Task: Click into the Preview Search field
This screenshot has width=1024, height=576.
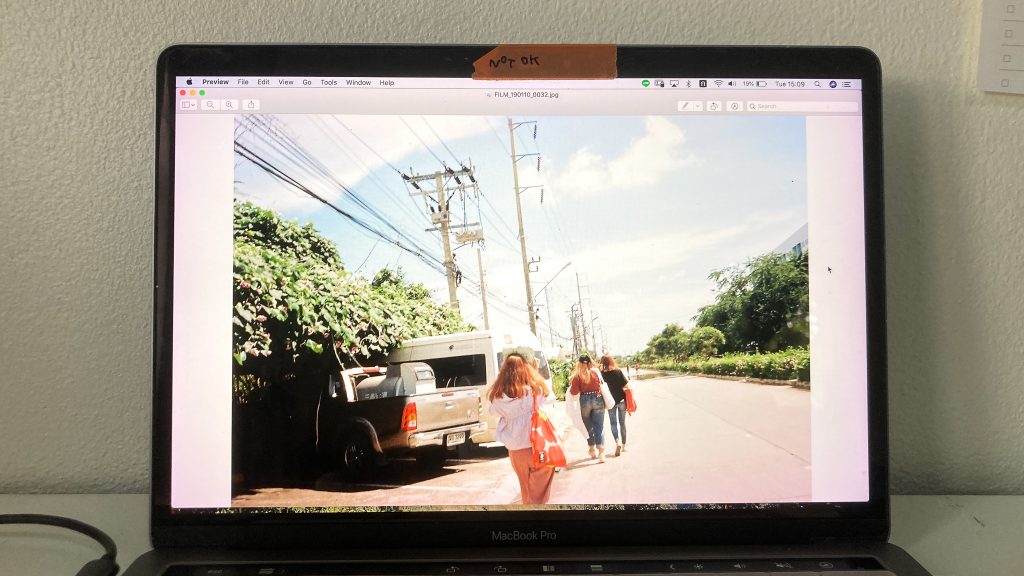Action: click(x=802, y=106)
